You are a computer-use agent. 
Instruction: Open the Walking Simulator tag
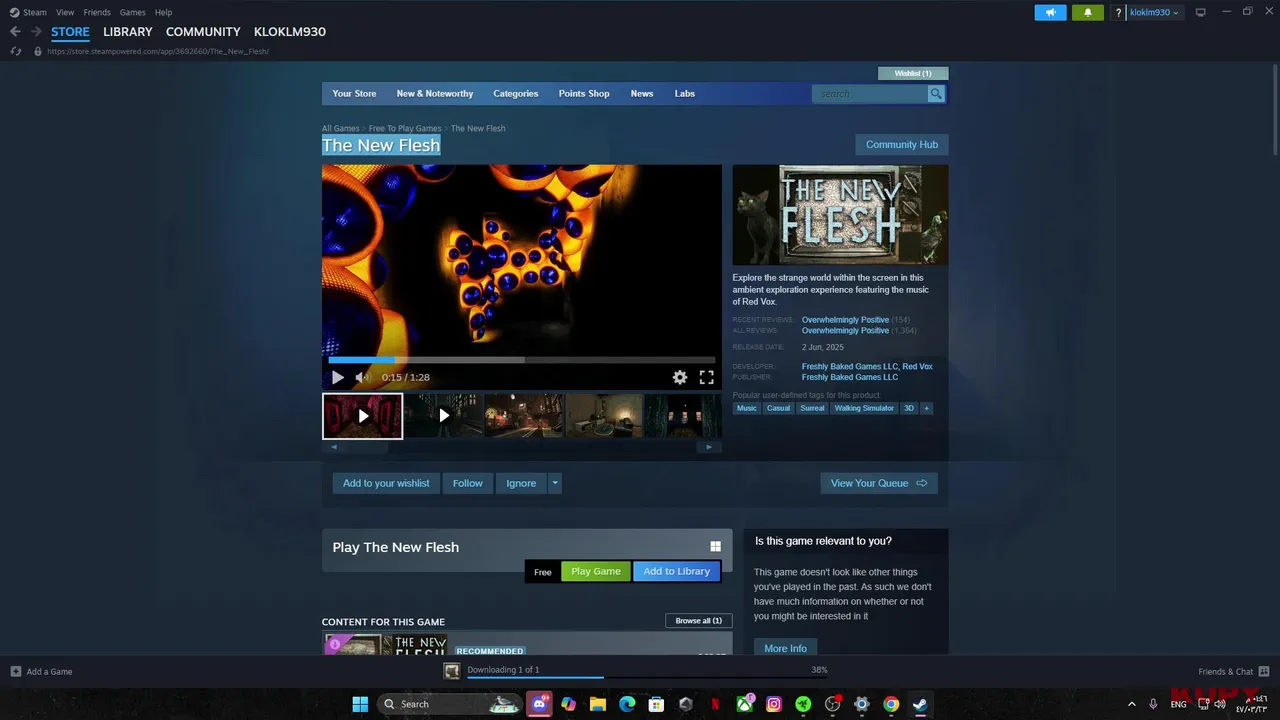(864, 408)
